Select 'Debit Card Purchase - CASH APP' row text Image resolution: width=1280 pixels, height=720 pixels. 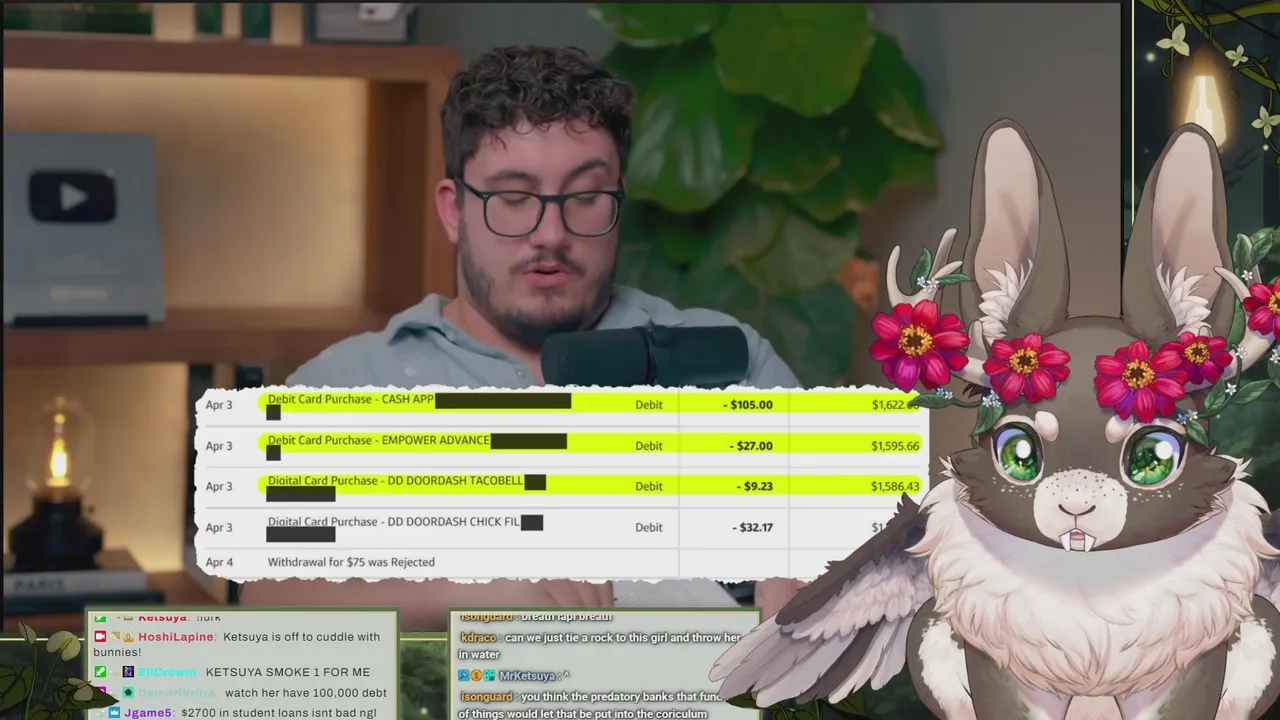click(350, 400)
